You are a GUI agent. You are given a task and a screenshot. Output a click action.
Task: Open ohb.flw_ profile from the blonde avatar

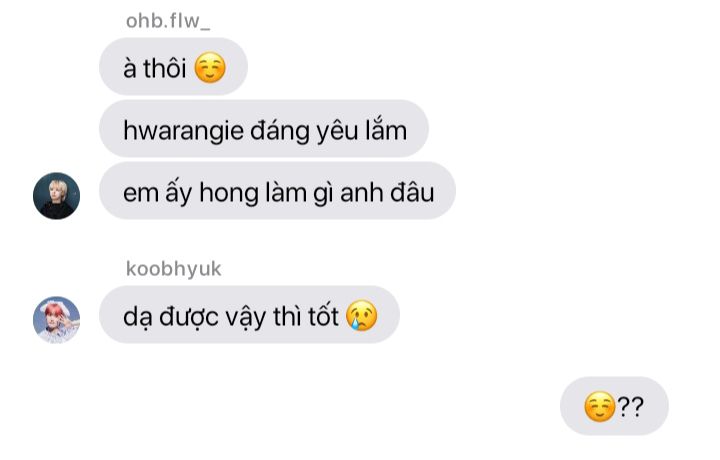coord(56,196)
